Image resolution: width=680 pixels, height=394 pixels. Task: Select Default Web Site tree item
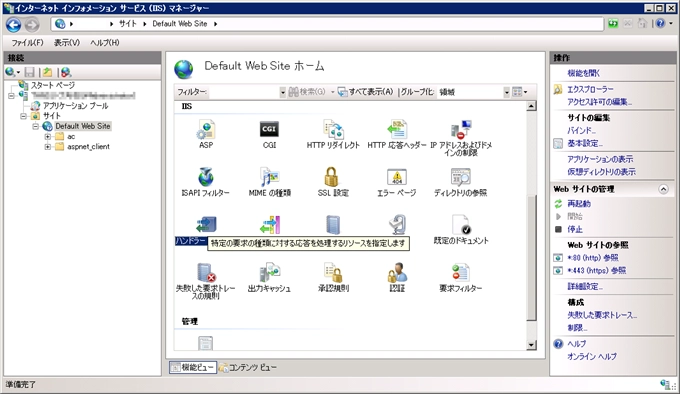82,126
